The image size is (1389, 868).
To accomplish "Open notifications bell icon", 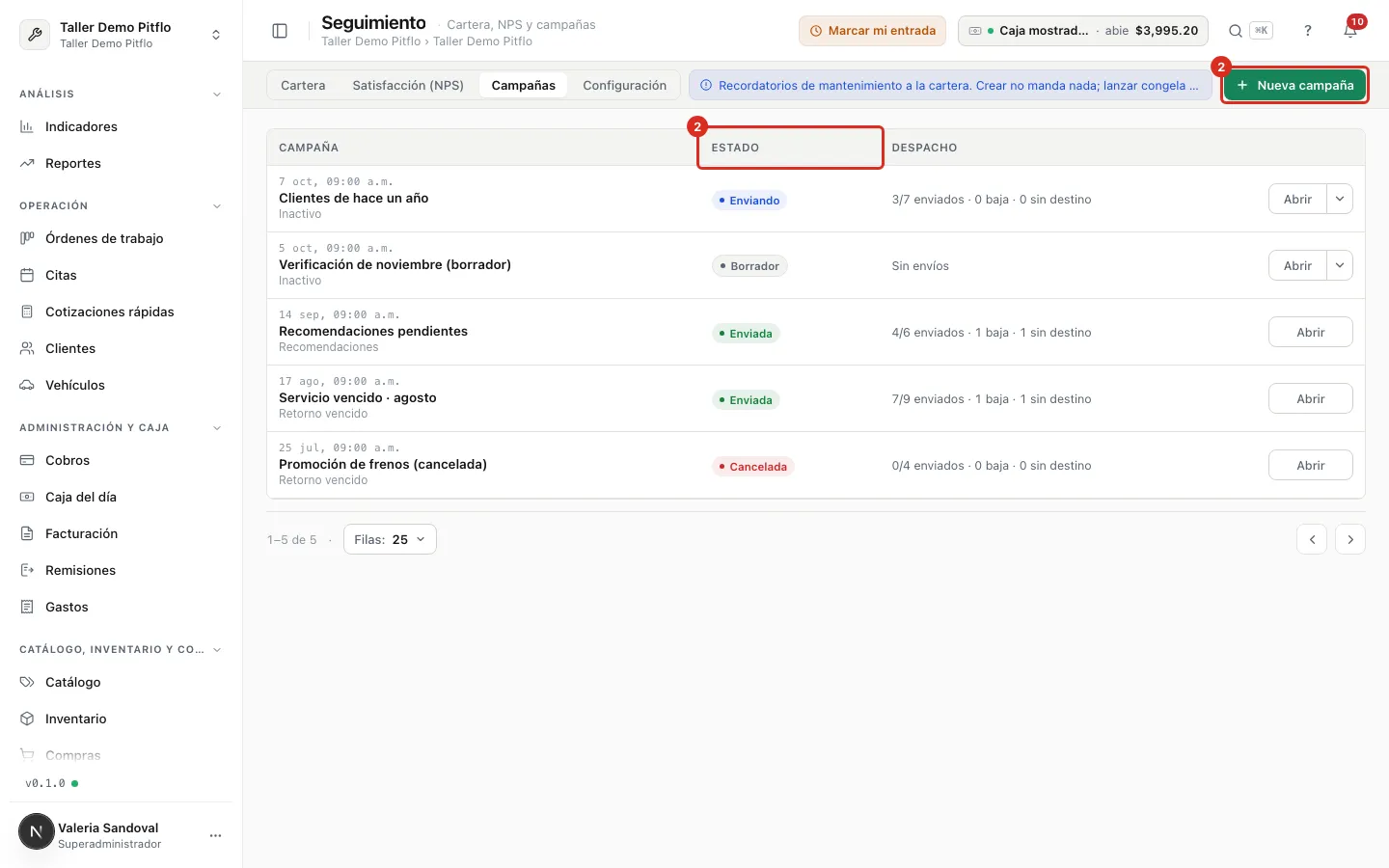I will click(1350, 31).
